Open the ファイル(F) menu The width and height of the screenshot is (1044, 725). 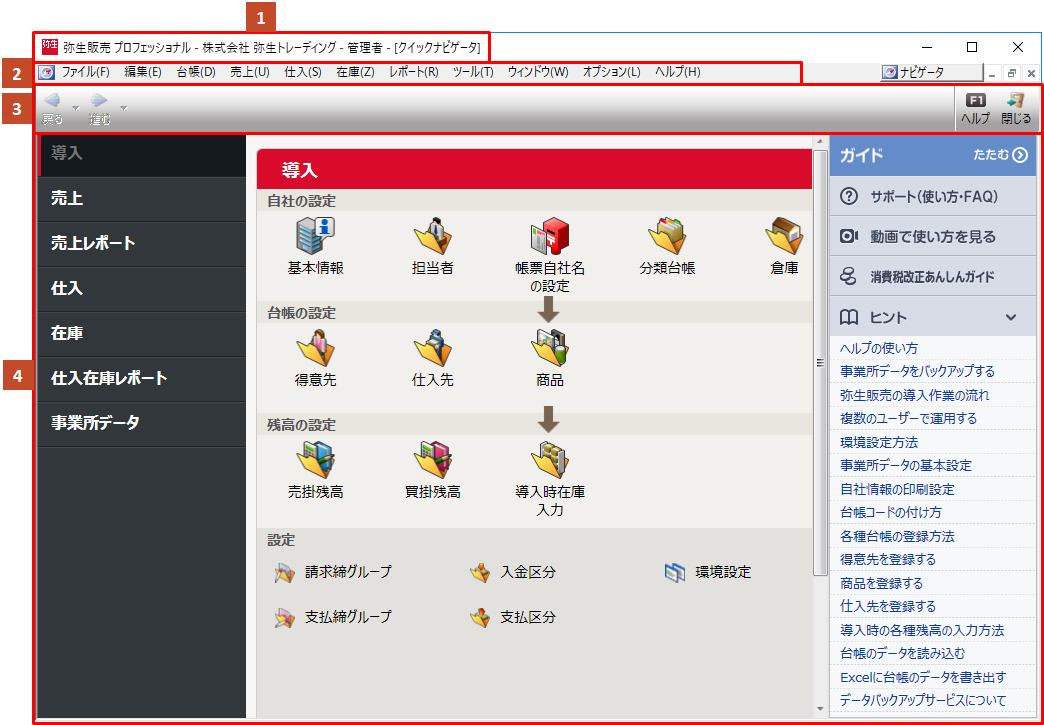[85, 72]
